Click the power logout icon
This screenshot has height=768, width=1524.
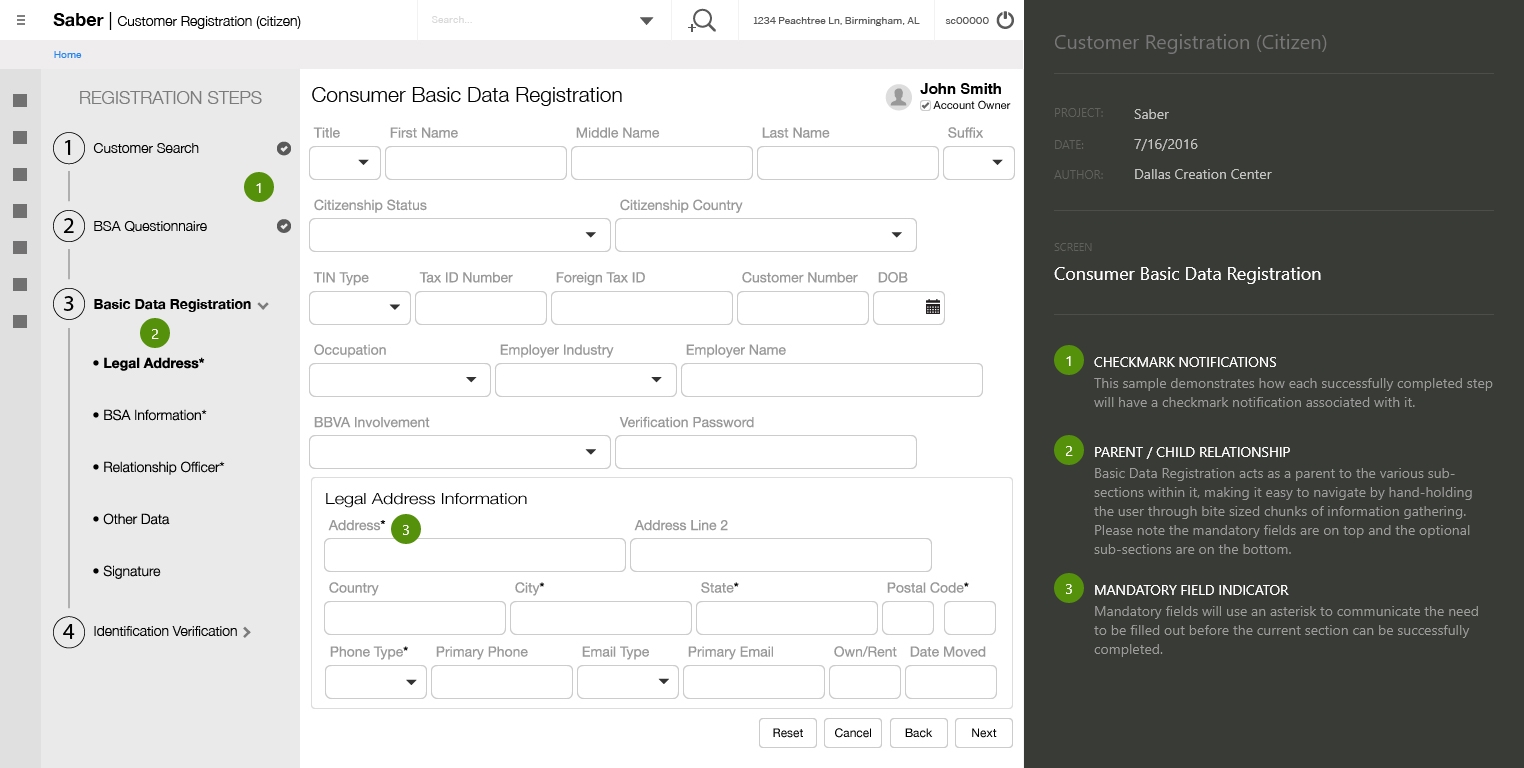[1005, 20]
